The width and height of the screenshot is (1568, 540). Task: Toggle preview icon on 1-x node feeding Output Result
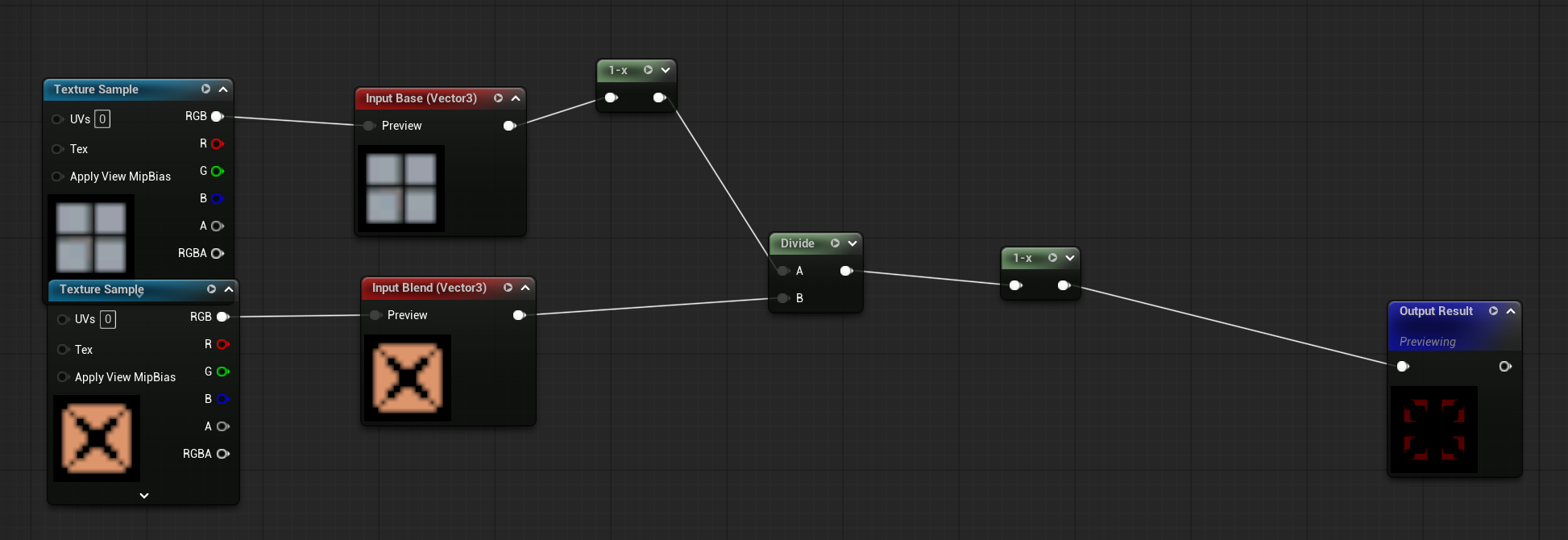1052,258
